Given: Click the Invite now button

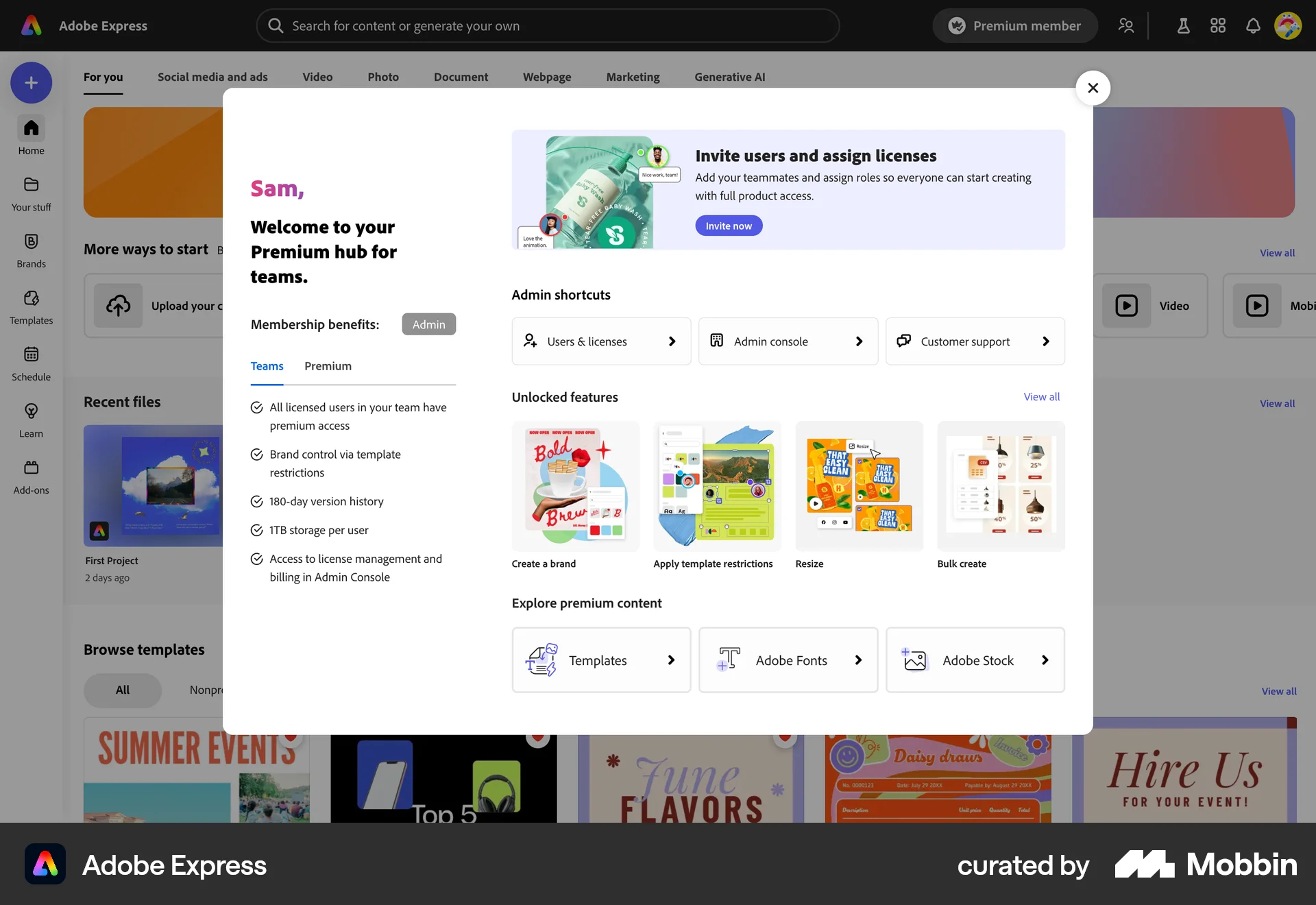Looking at the screenshot, I should (729, 225).
